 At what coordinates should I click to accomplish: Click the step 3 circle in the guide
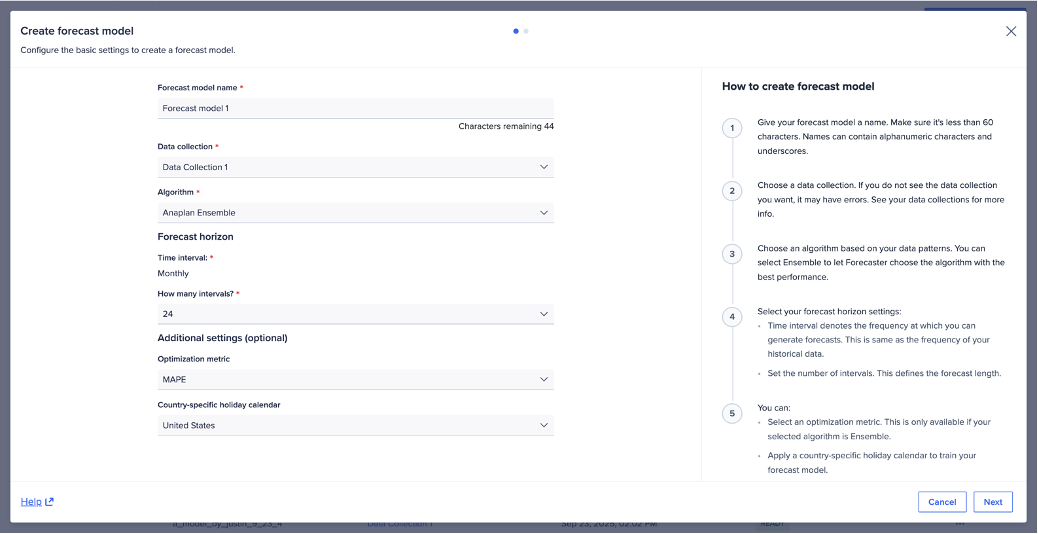pos(732,254)
